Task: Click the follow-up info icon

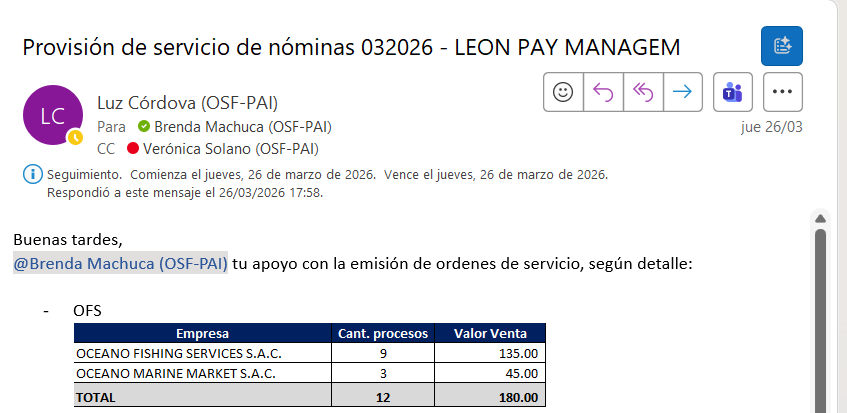Action: coord(32,175)
